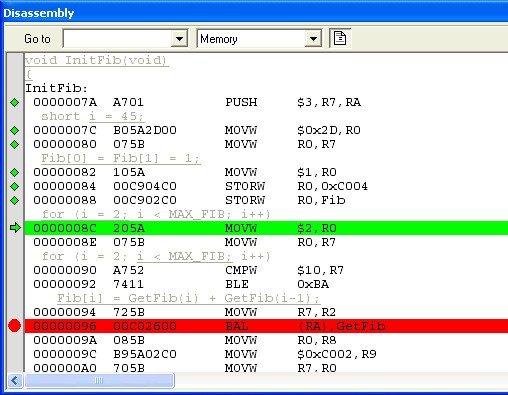Click opcode bytes B05A2D00
Screen dimensions: 508x395
click(145, 130)
